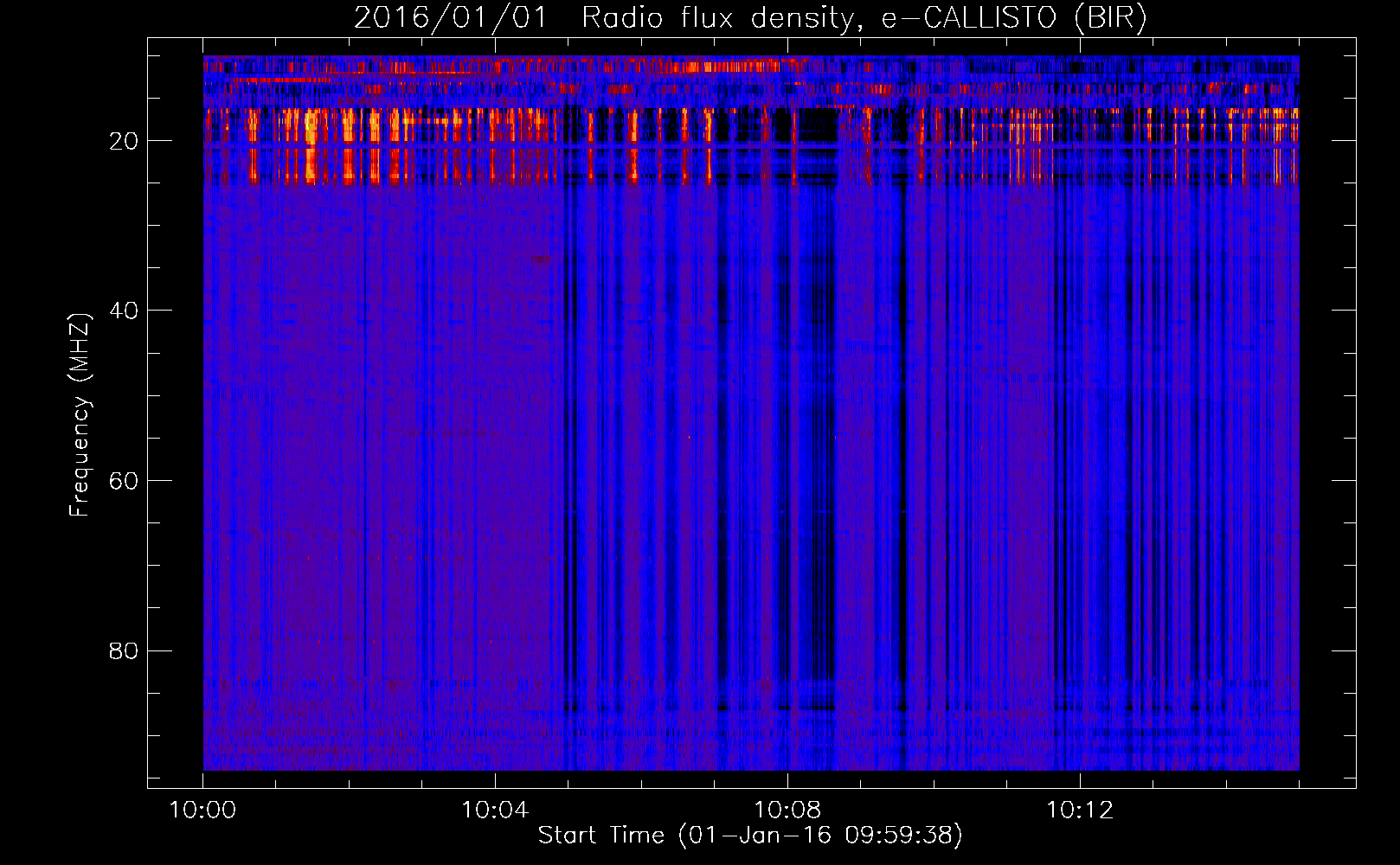Click the date "2016/01/01" in the title
The image size is (1400, 865).
(450, 18)
